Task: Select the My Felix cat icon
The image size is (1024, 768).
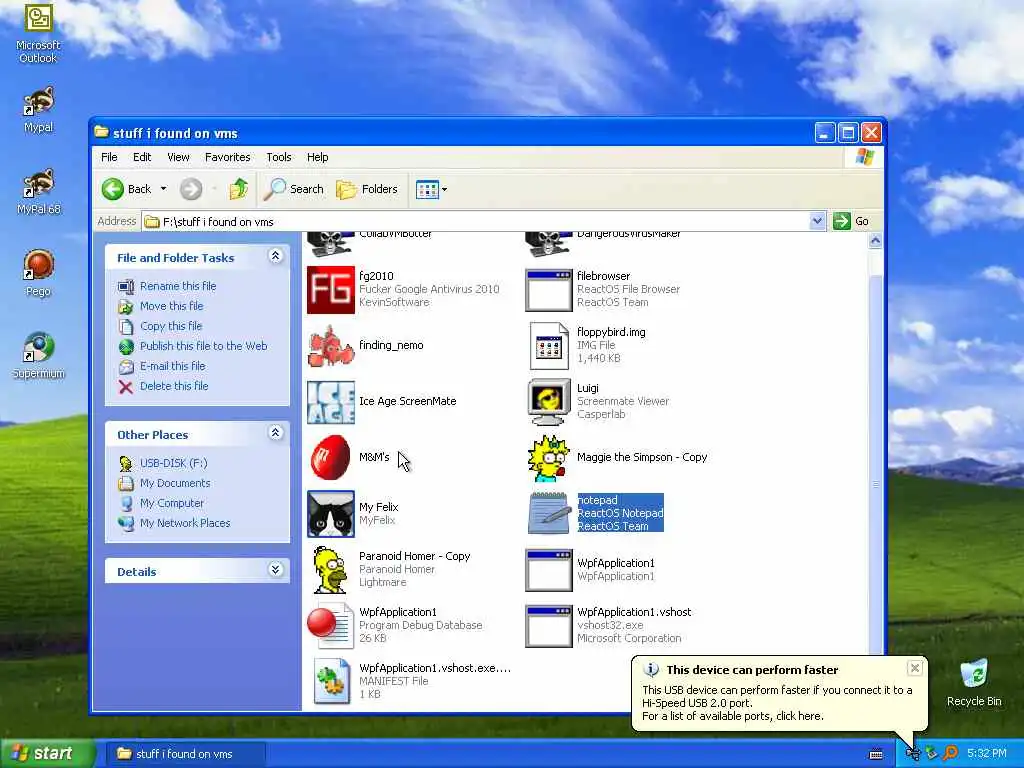Action: 330,514
